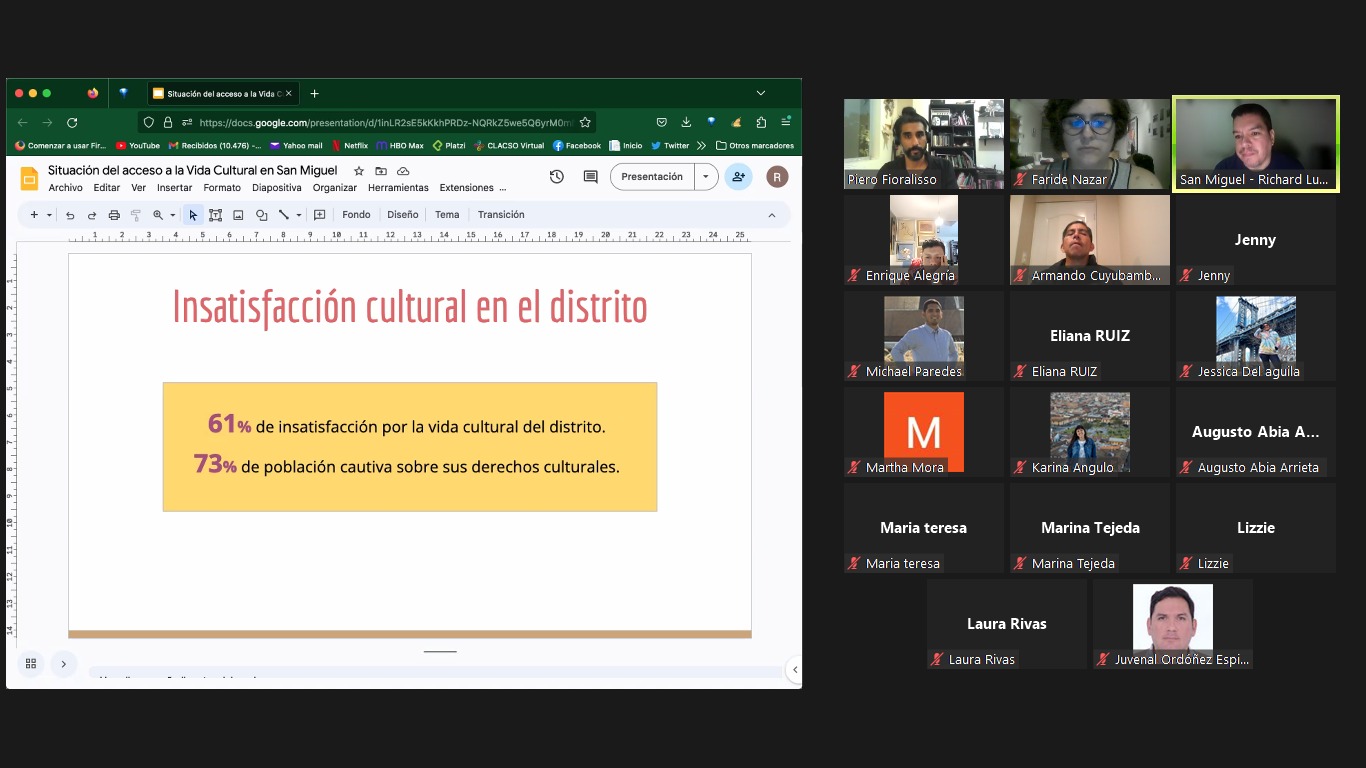Expand the zoom dropdown arrow

172,215
